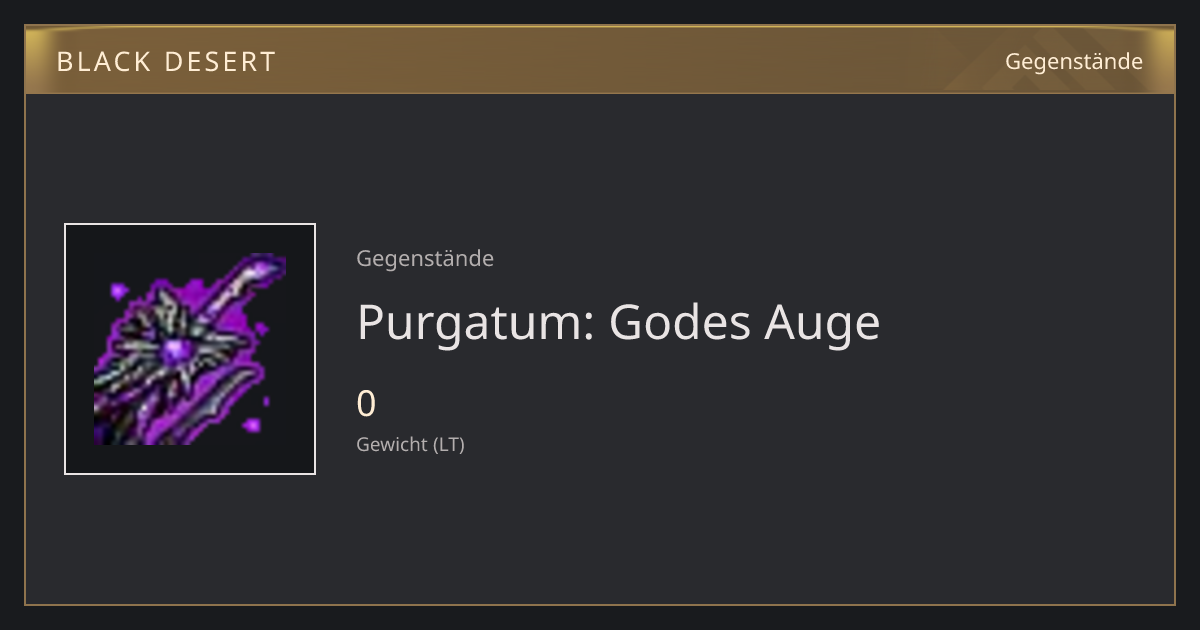Click the gold outline border of the card
Viewport: 1200px width, 630px height.
pos(25,350)
